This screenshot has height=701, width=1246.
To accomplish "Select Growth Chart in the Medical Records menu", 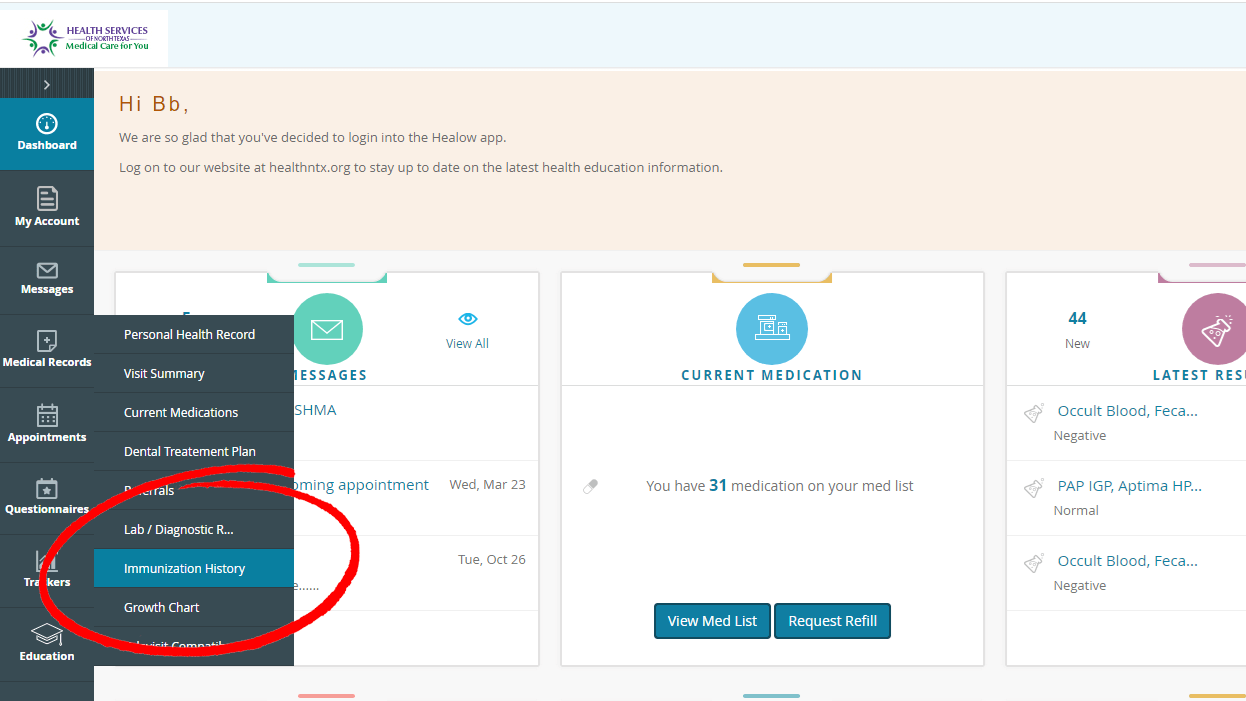I will pos(161,607).
